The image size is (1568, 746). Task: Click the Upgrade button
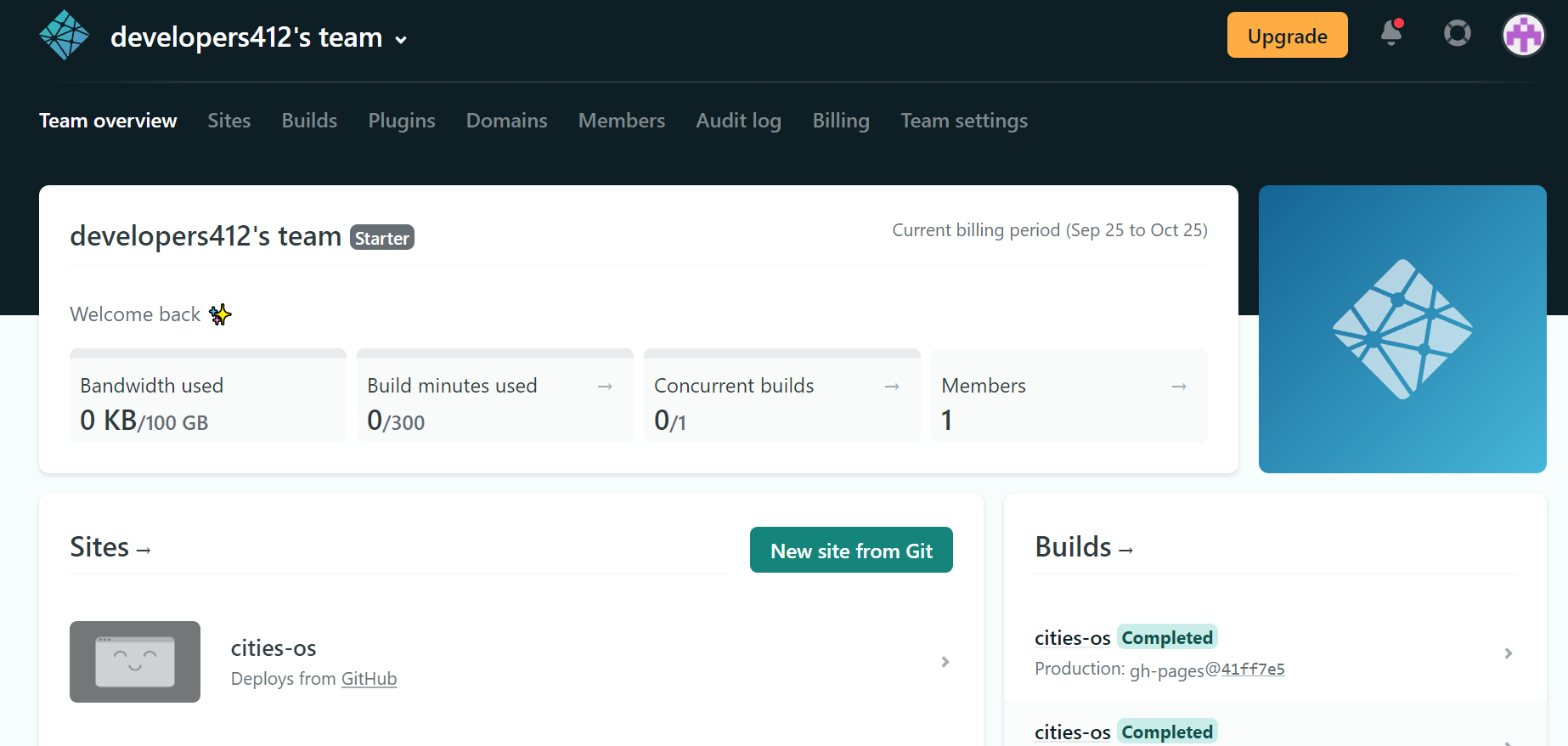pos(1287,35)
